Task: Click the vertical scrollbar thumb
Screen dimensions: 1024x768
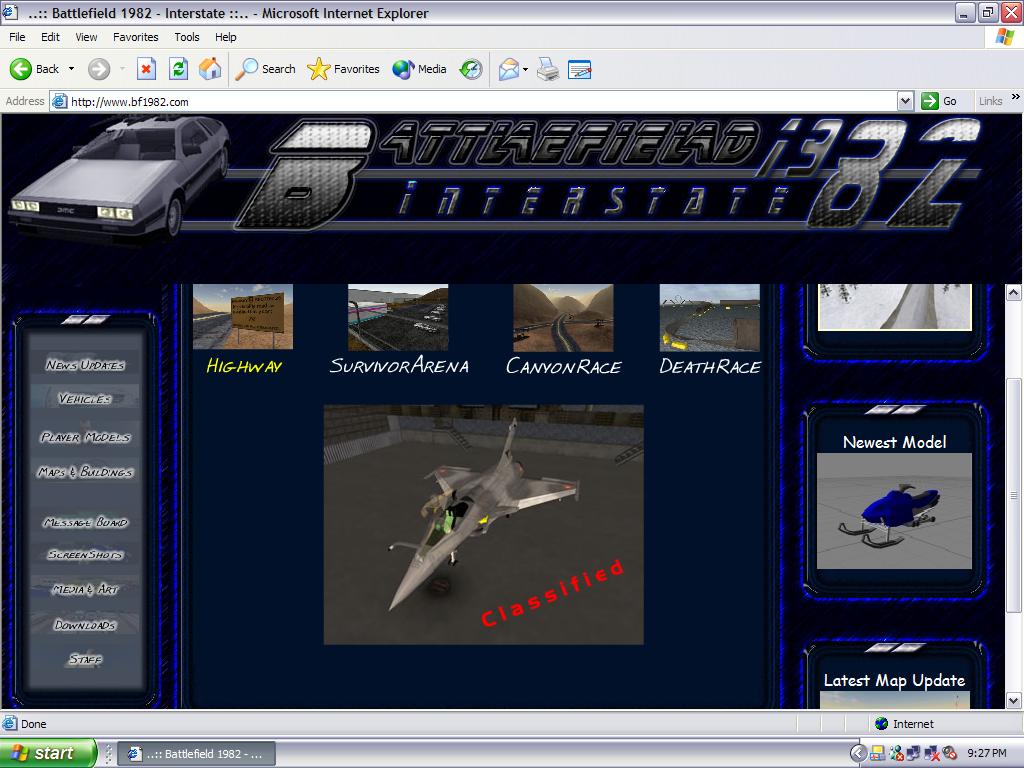Action: [1014, 495]
